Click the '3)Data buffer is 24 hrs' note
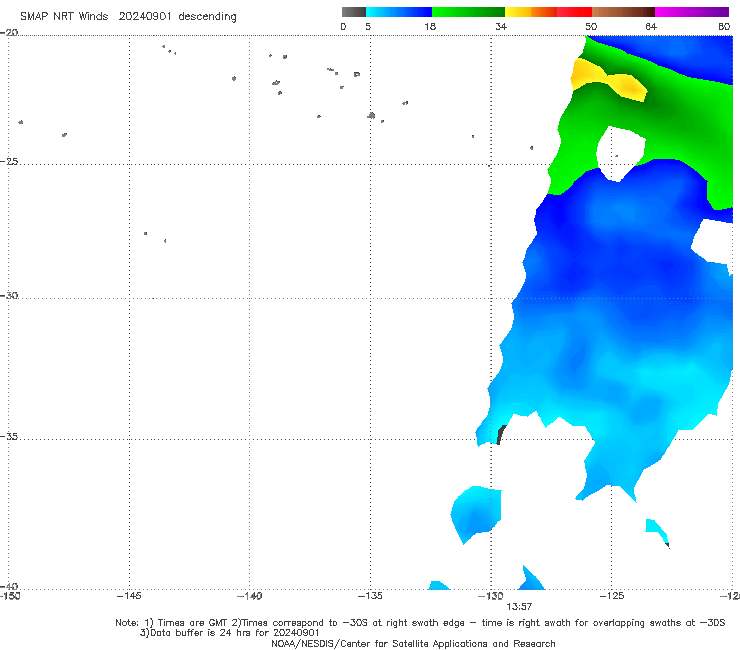 pyautogui.click(x=230, y=633)
